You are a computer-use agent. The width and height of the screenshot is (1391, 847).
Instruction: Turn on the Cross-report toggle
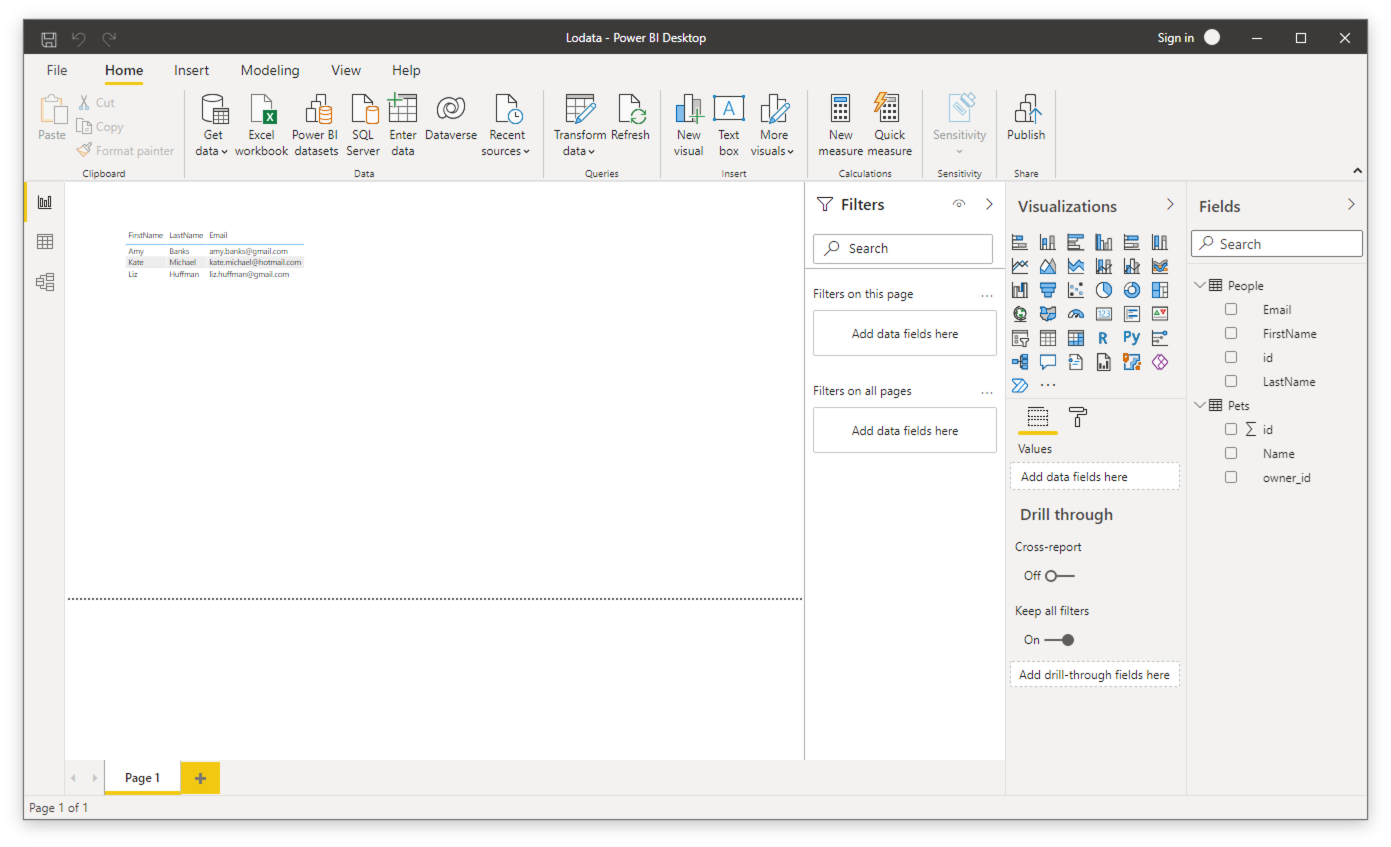coord(1059,576)
